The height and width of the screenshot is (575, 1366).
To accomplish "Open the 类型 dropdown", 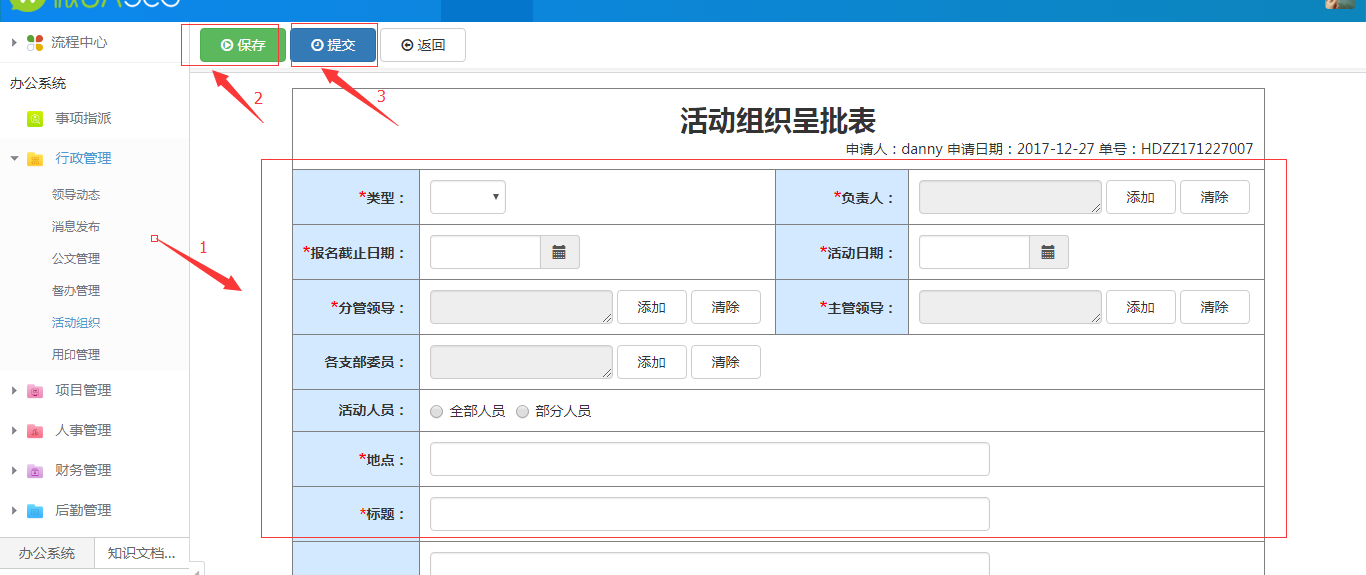I will pos(467,197).
